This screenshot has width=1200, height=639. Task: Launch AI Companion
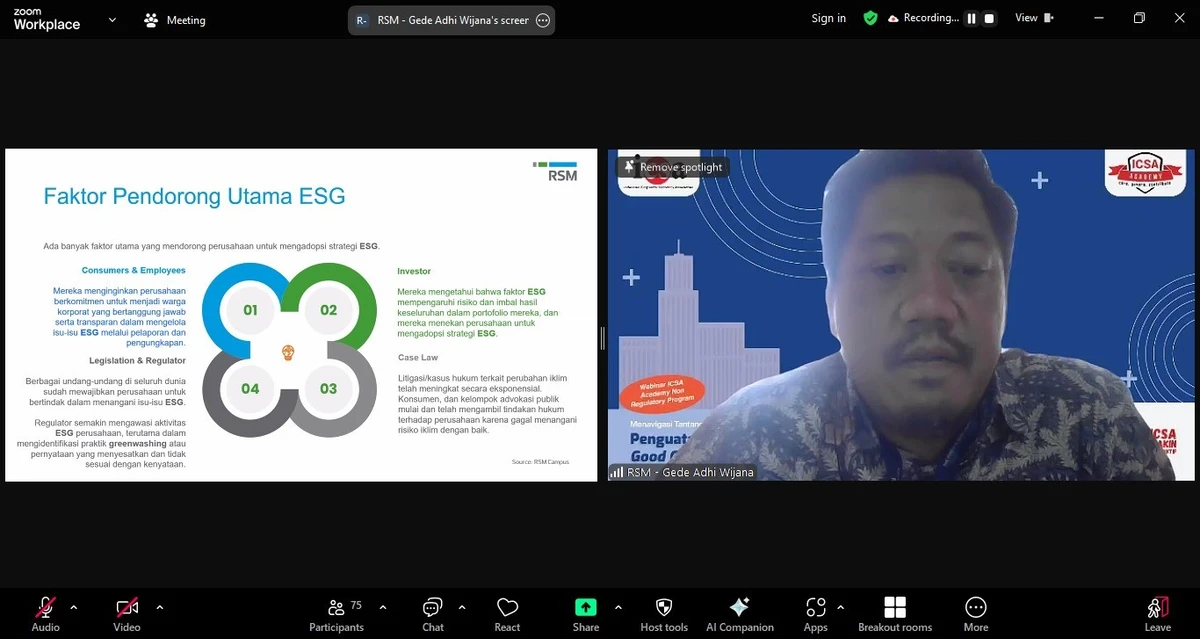click(740, 612)
